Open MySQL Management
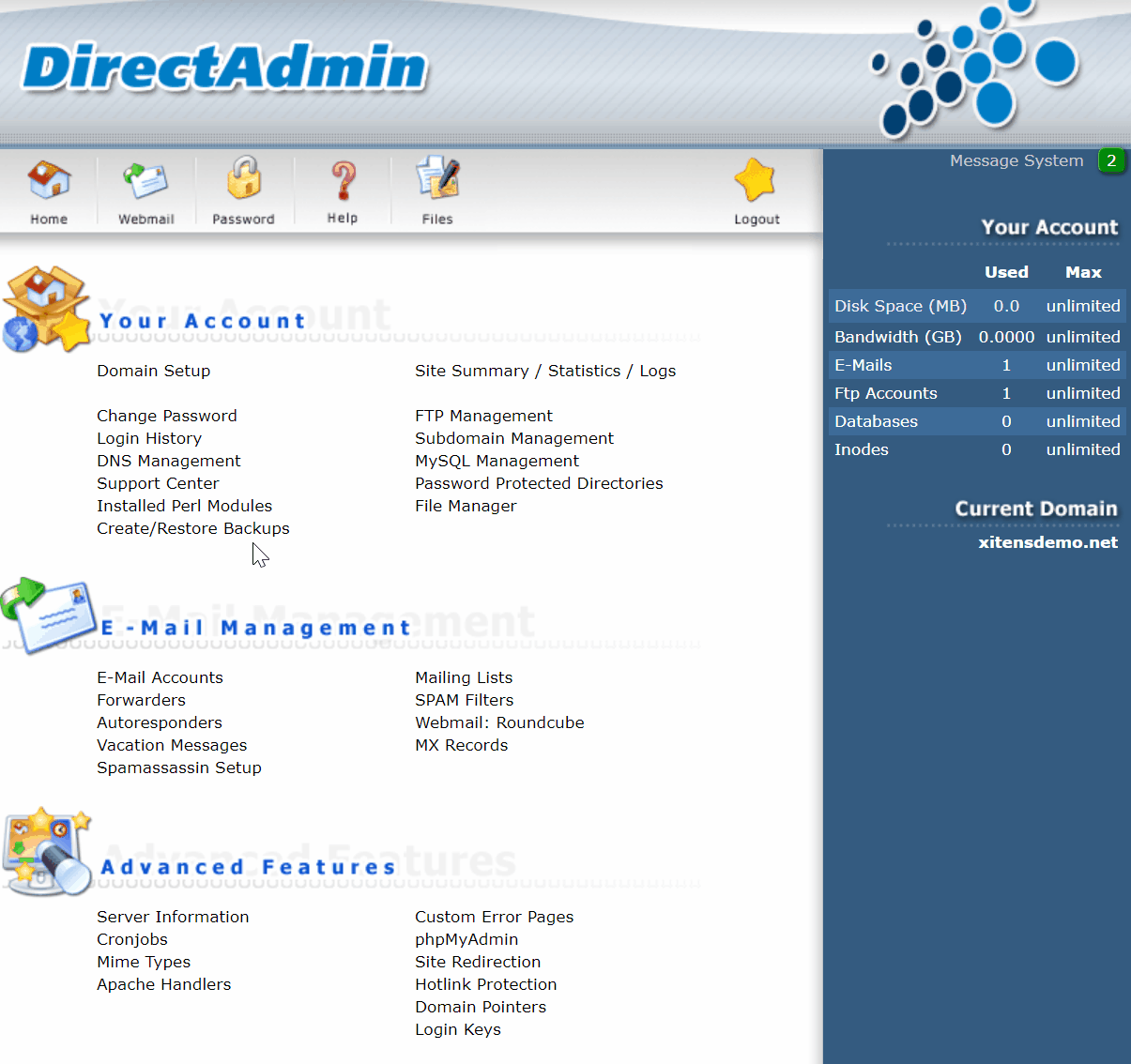This screenshot has width=1131, height=1064. coord(497,461)
